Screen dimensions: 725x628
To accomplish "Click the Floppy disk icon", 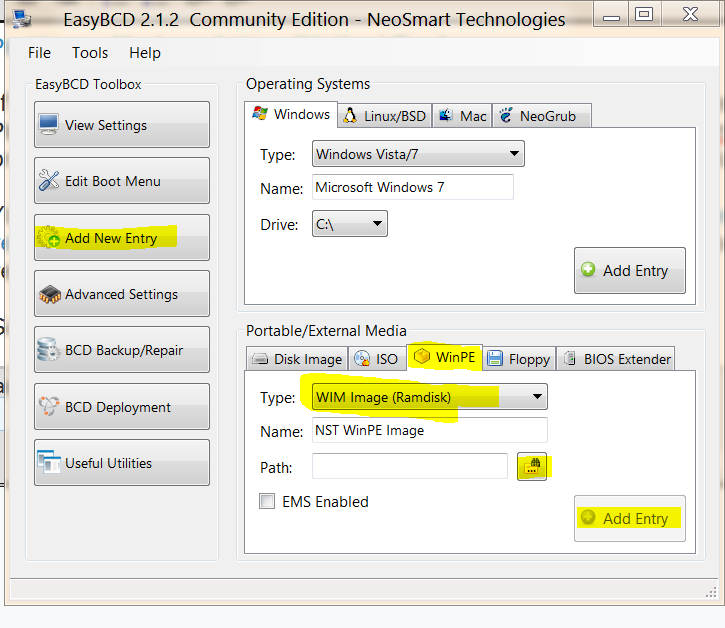I will point(495,358).
